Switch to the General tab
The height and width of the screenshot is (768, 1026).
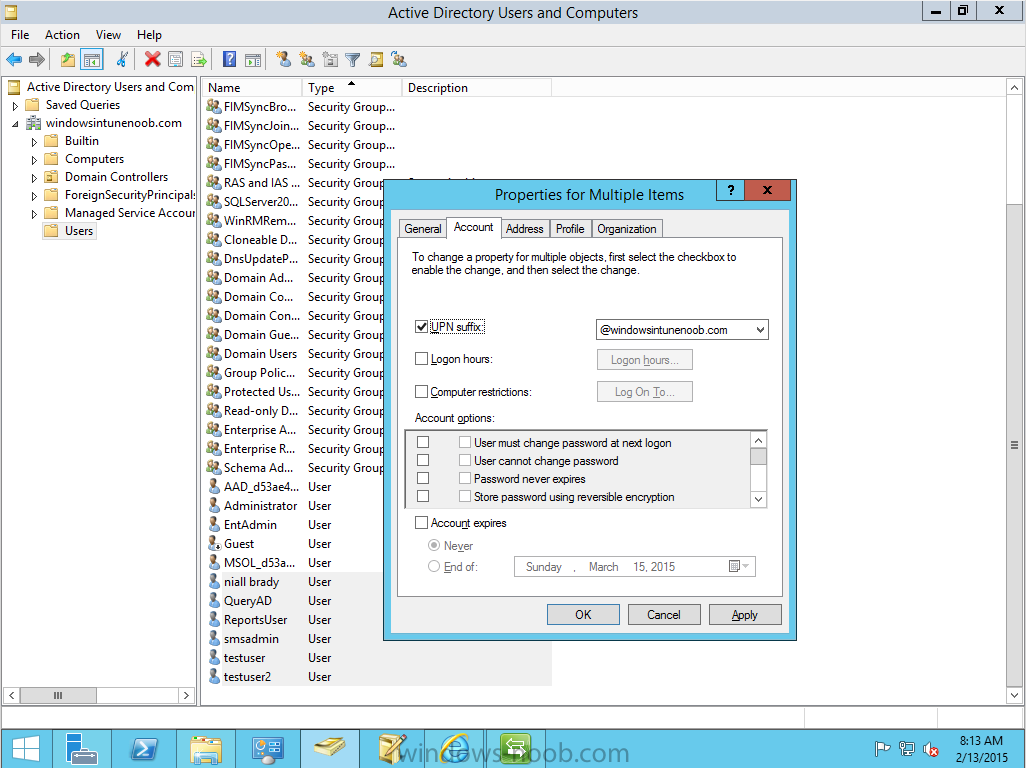(x=423, y=228)
